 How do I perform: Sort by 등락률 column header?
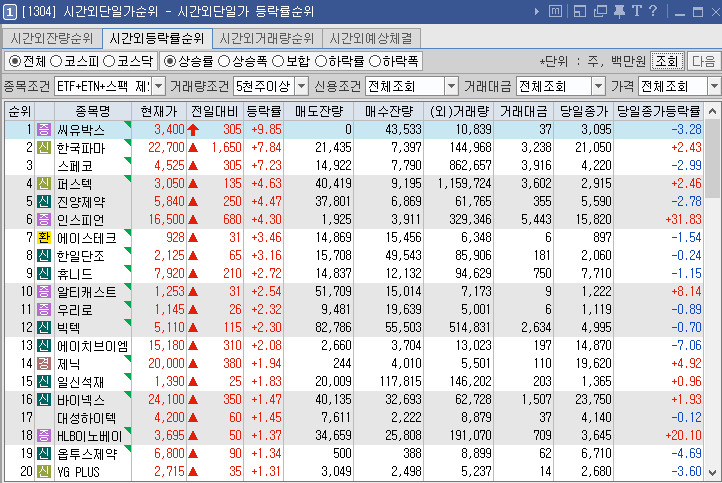pos(263,111)
